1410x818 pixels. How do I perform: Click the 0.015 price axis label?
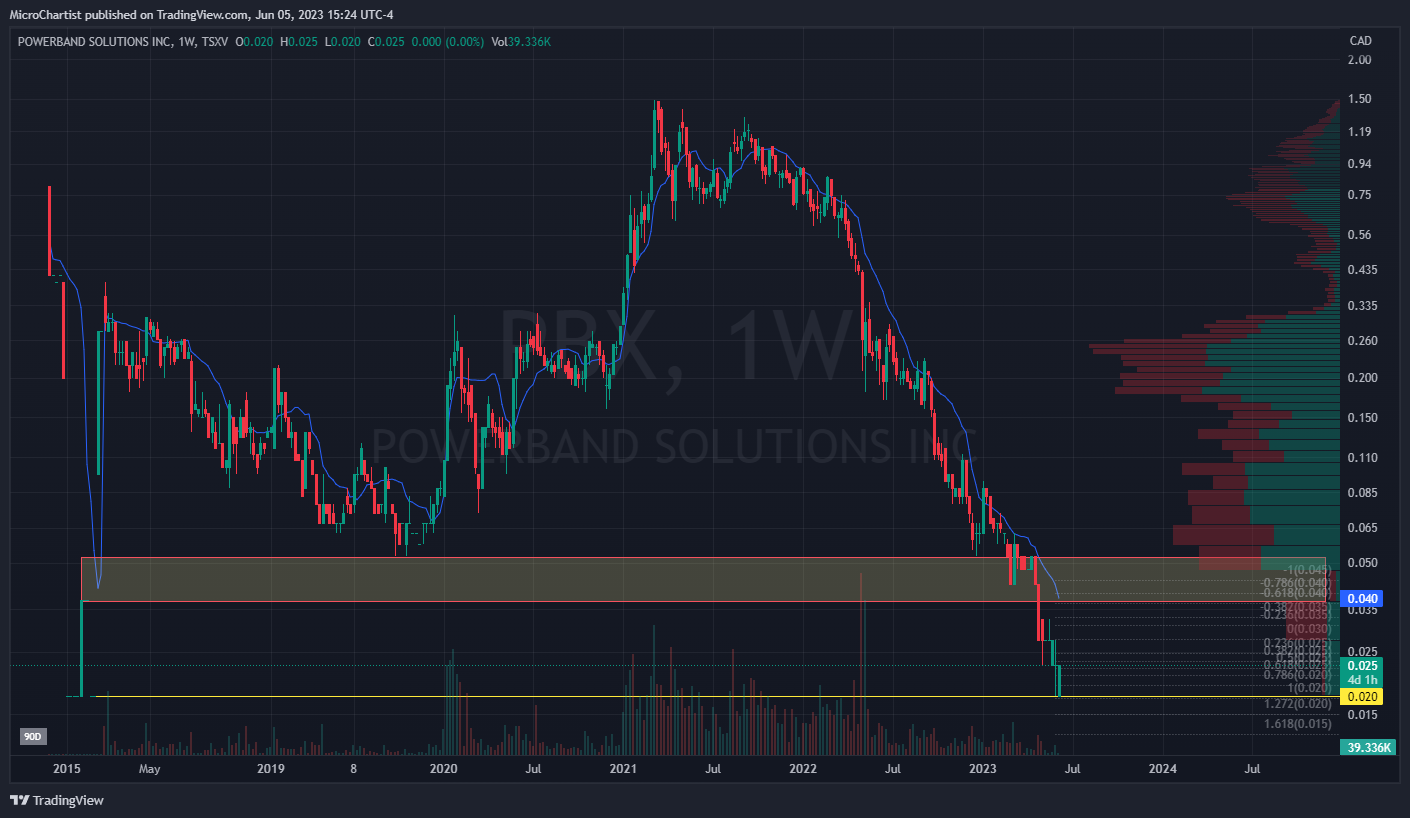[1362, 714]
